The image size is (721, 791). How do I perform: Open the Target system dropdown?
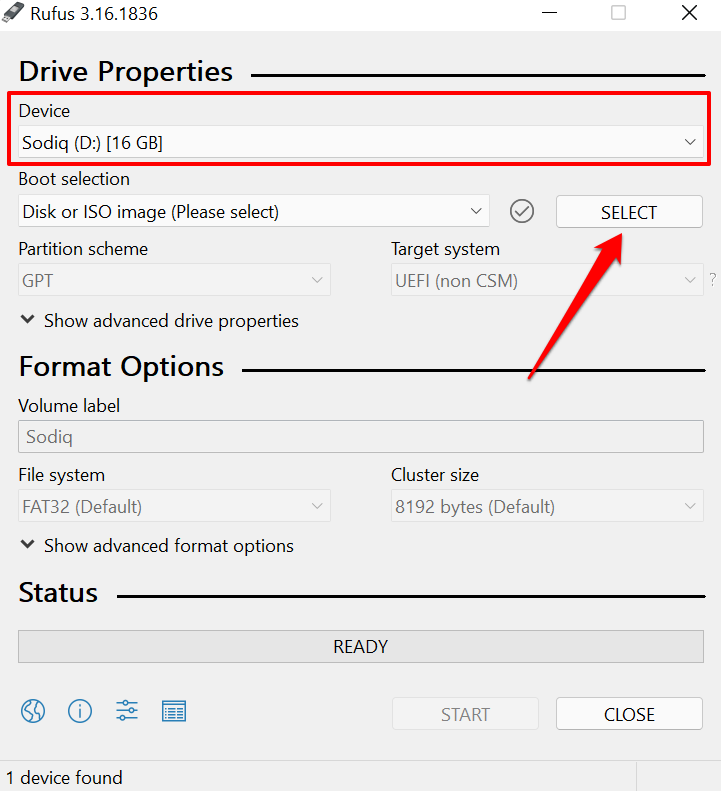(547, 281)
